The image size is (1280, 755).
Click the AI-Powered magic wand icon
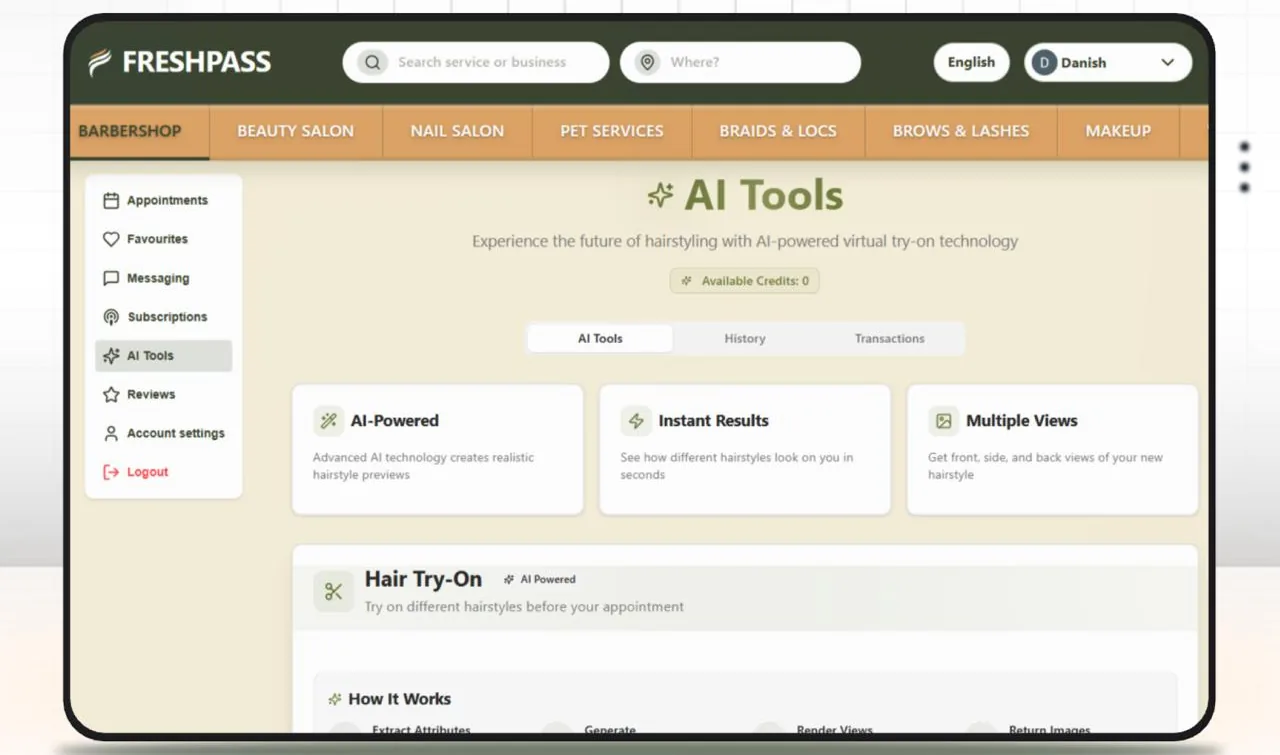click(x=328, y=421)
